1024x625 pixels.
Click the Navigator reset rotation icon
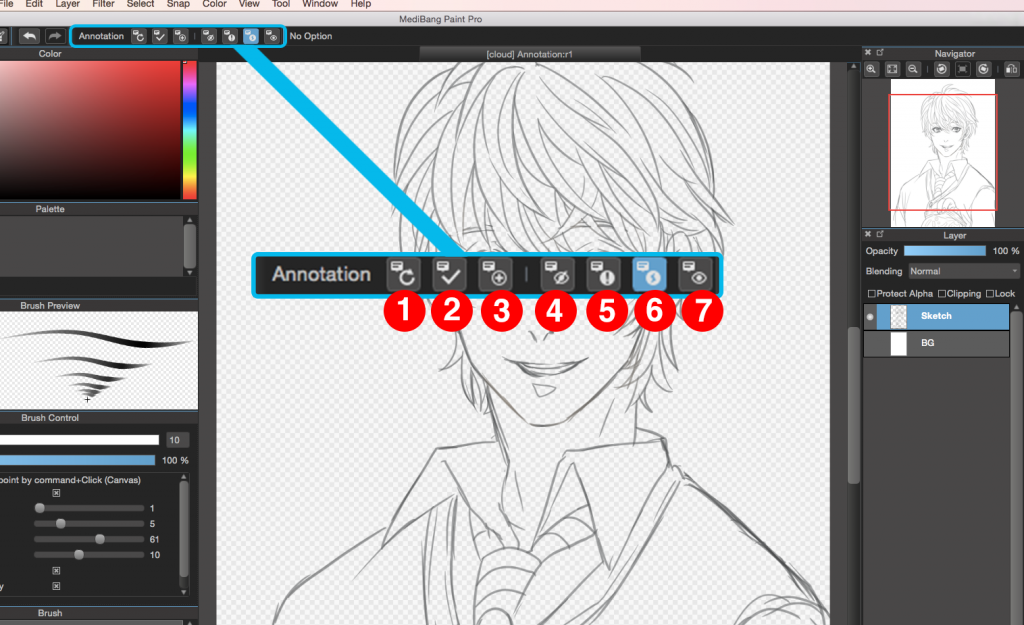click(x=963, y=69)
